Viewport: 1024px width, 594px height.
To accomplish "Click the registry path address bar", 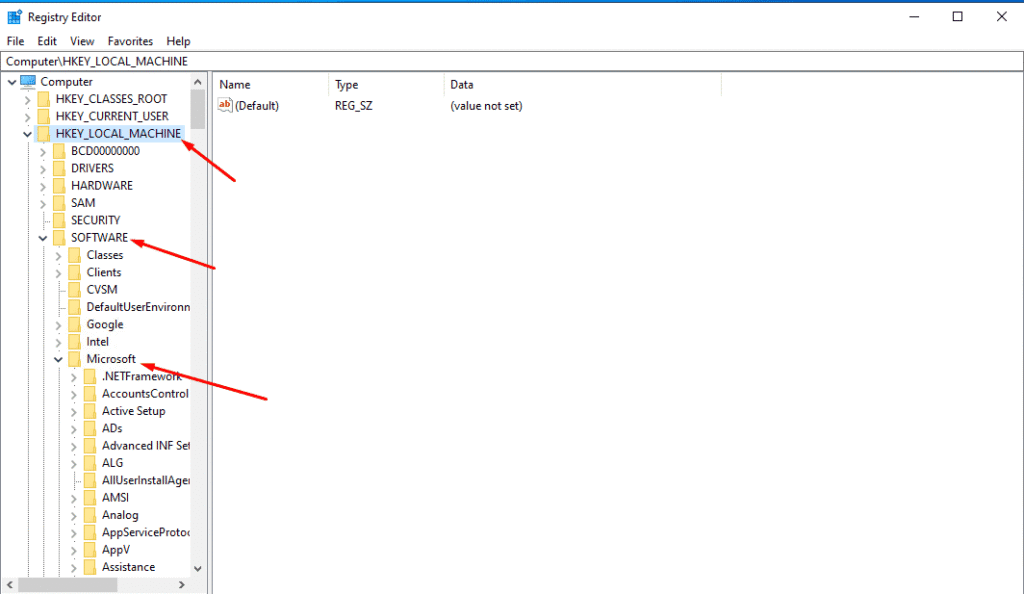I will (x=512, y=61).
